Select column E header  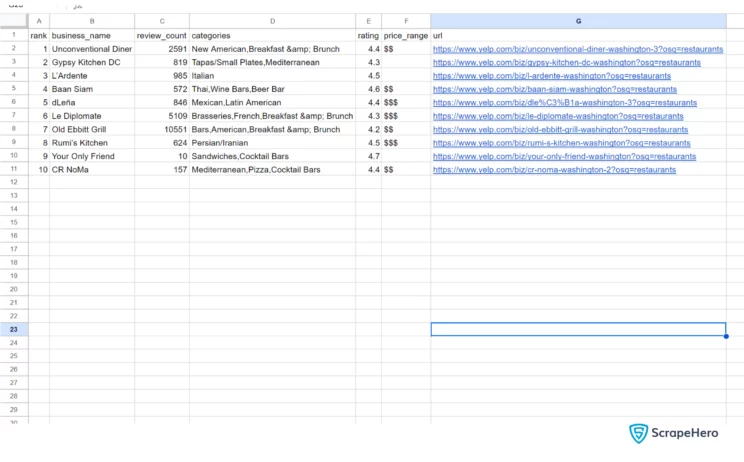coord(368,21)
